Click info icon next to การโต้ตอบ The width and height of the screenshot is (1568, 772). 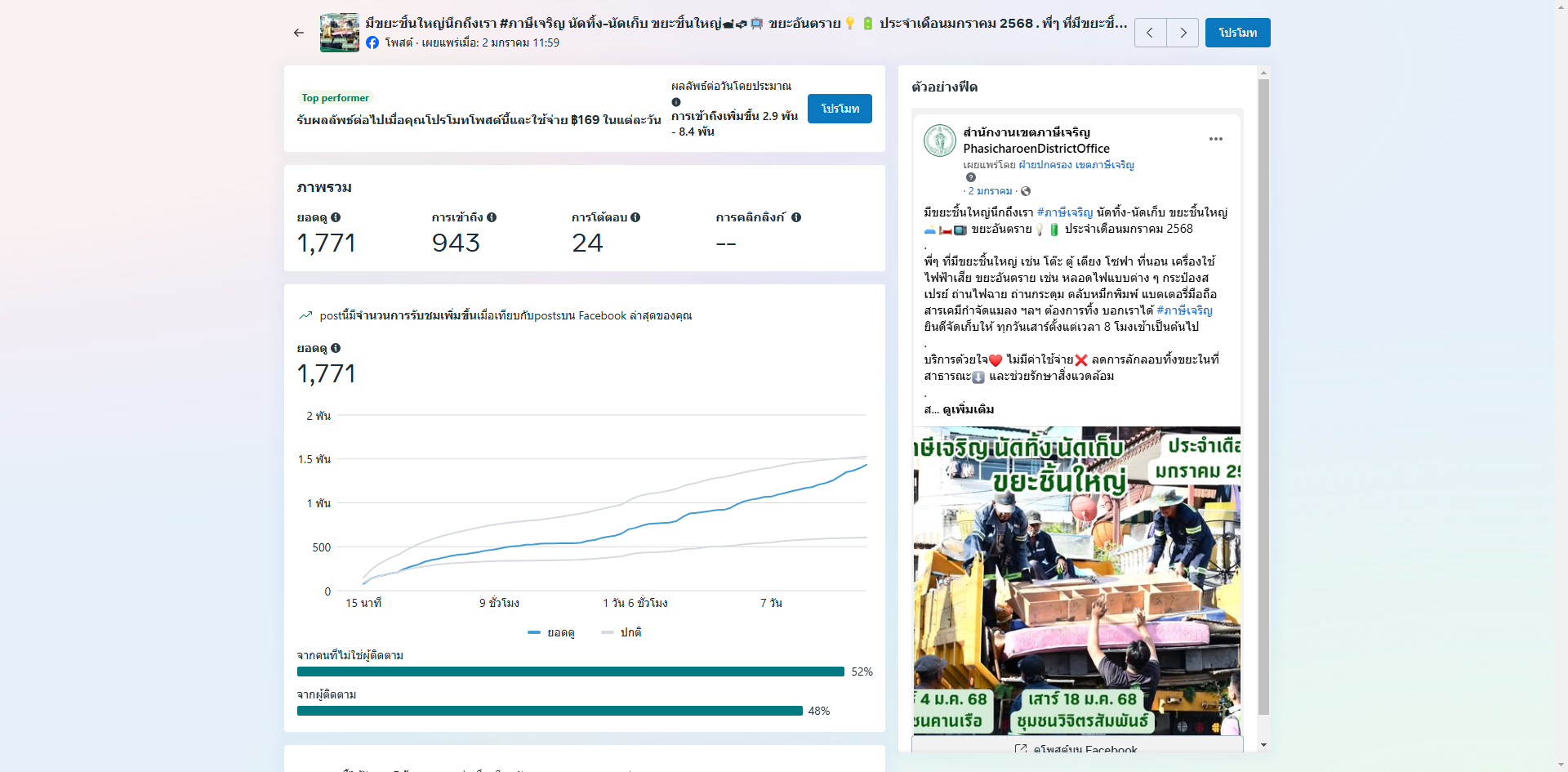[635, 217]
